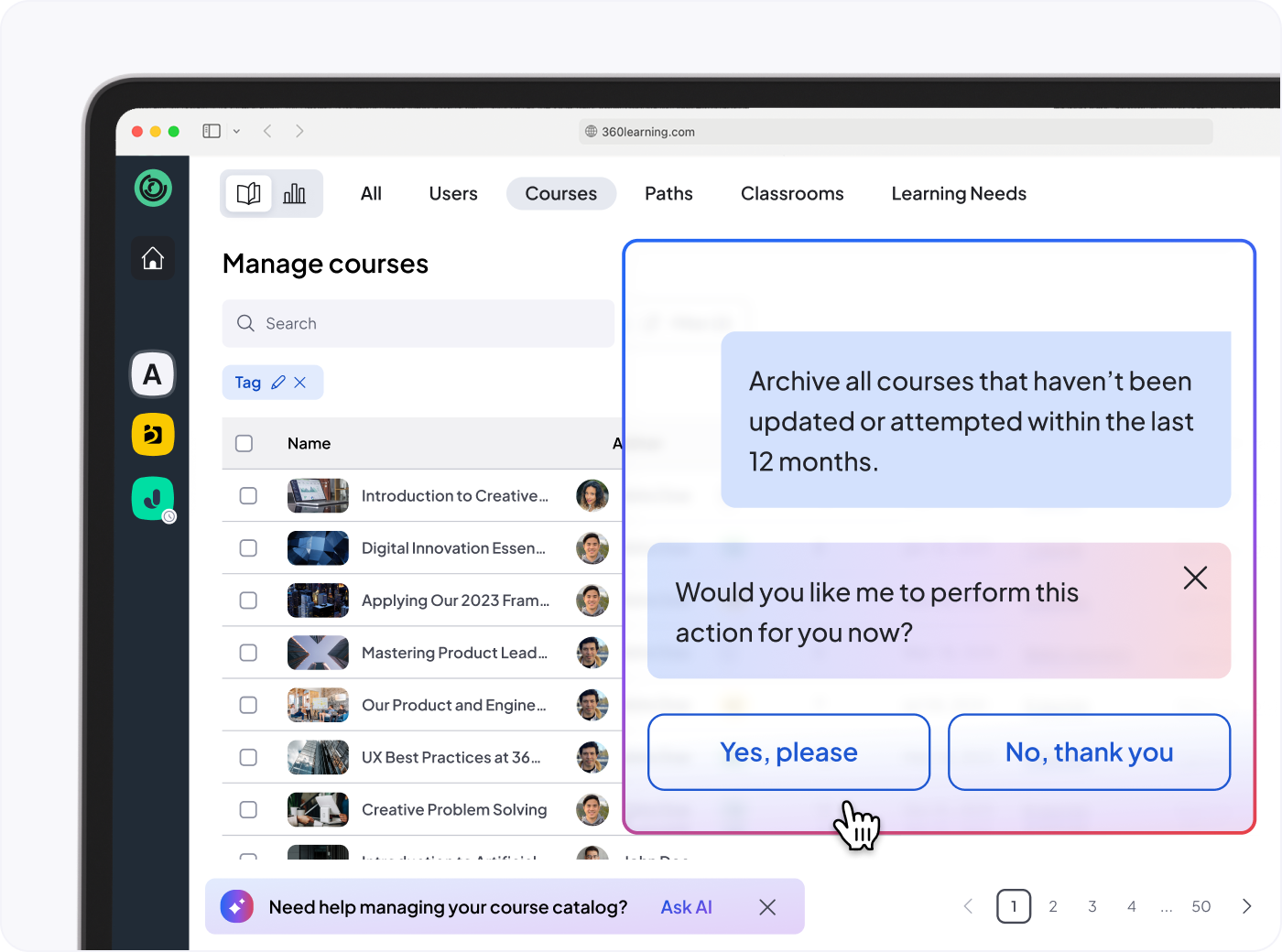
Task: Select the Users tab
Action: tap(453, 193)
